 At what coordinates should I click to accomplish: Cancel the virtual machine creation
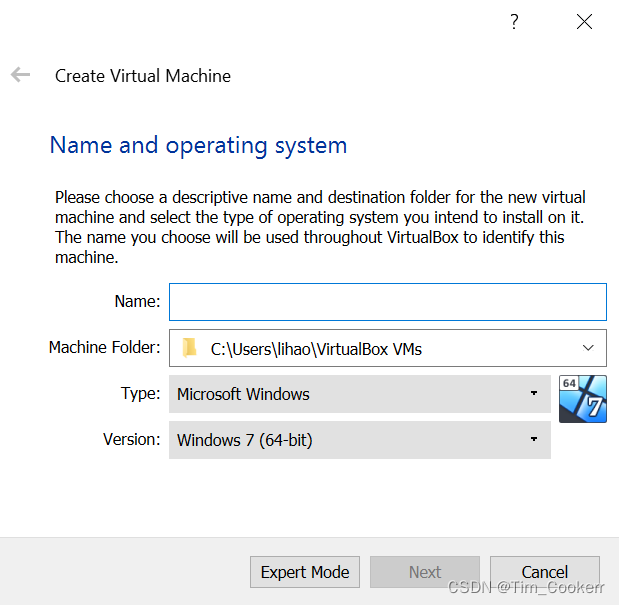tap(544, 572)
